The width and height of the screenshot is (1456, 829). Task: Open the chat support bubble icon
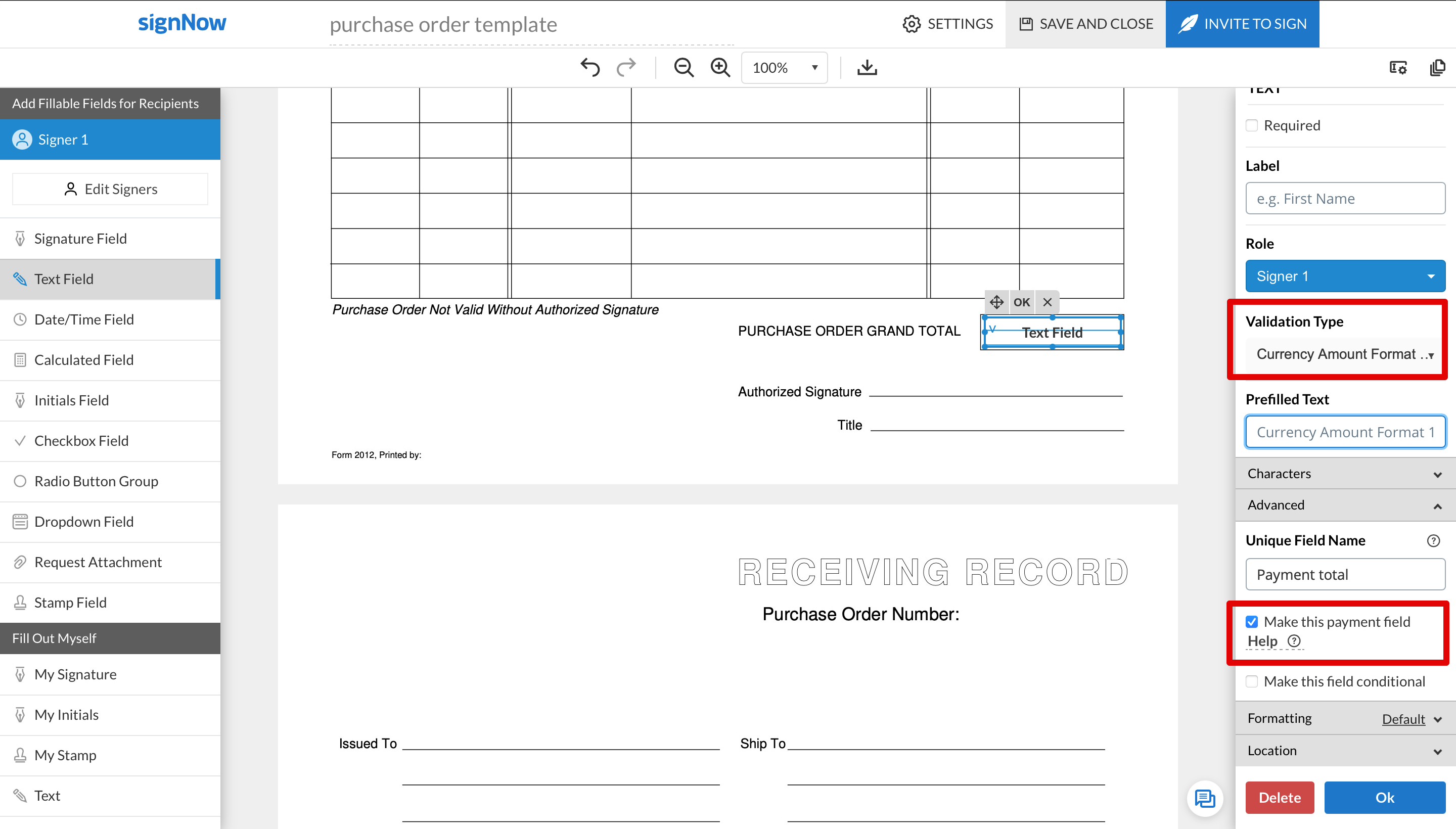[x=1204, y=798]
